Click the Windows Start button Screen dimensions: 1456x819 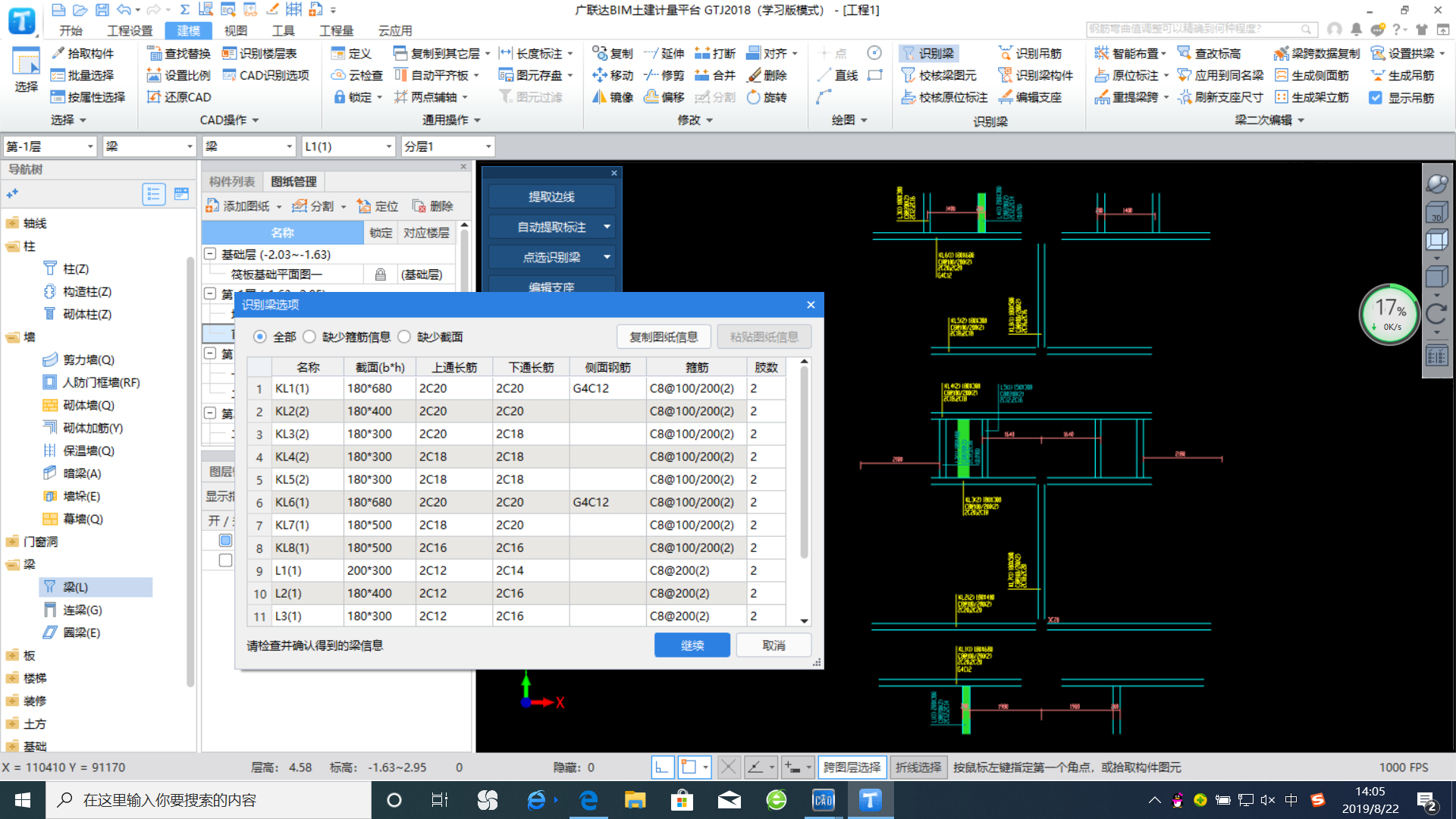point(23,800)
